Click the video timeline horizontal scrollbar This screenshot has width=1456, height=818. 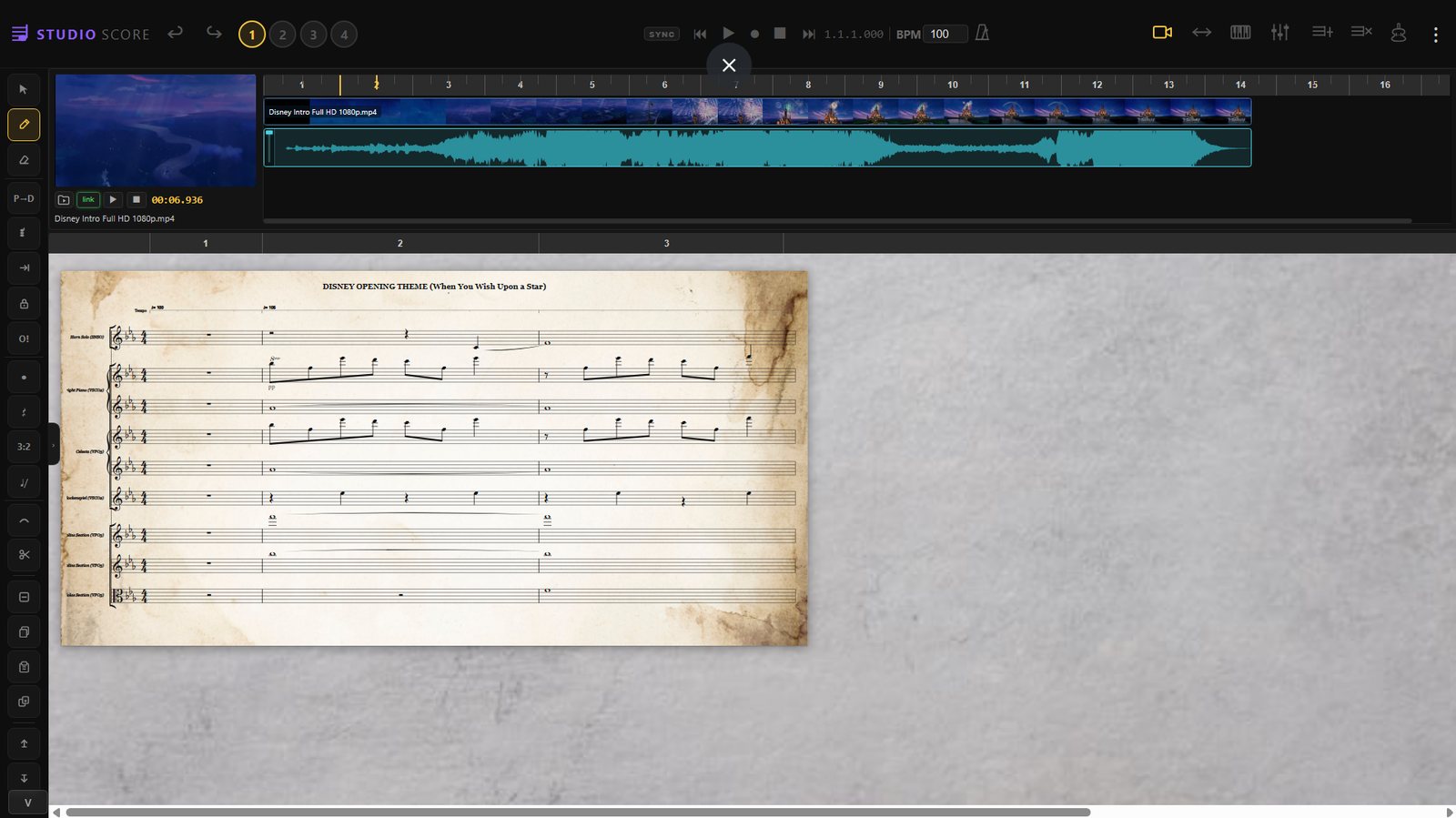pos(837,220)
